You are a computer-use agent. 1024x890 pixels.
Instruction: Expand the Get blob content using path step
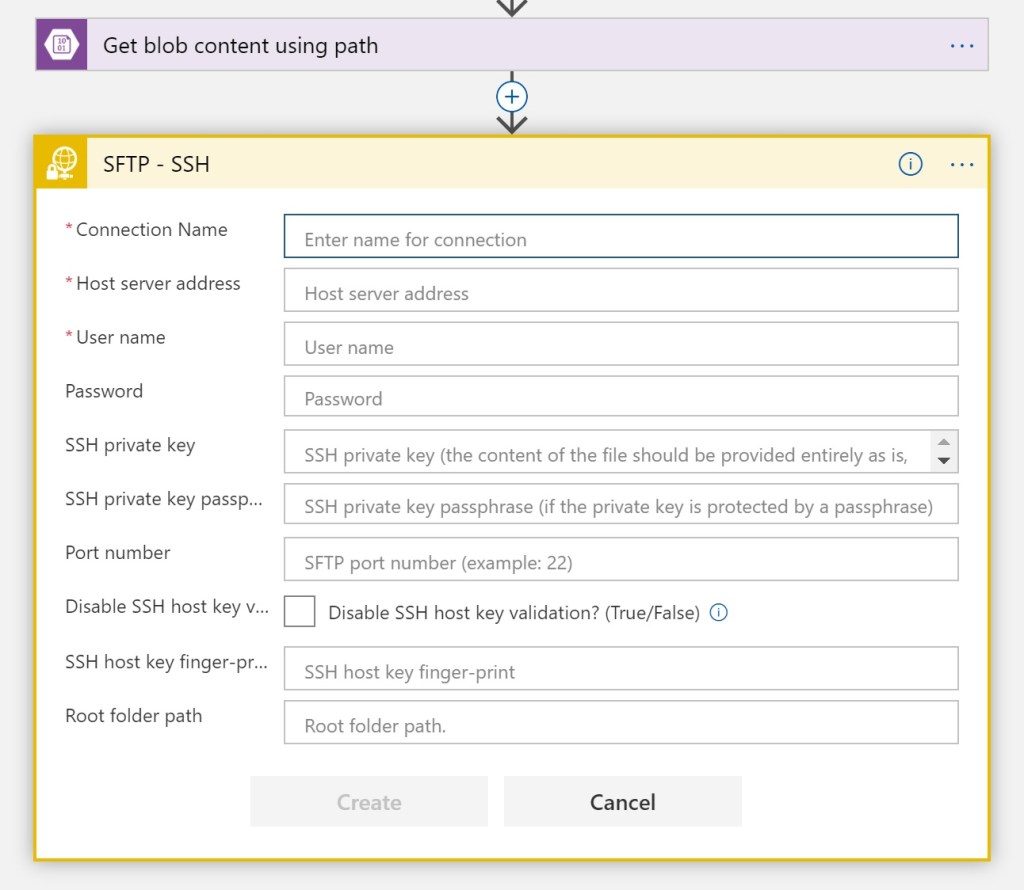pyautogui.click(x=240, y=46)
